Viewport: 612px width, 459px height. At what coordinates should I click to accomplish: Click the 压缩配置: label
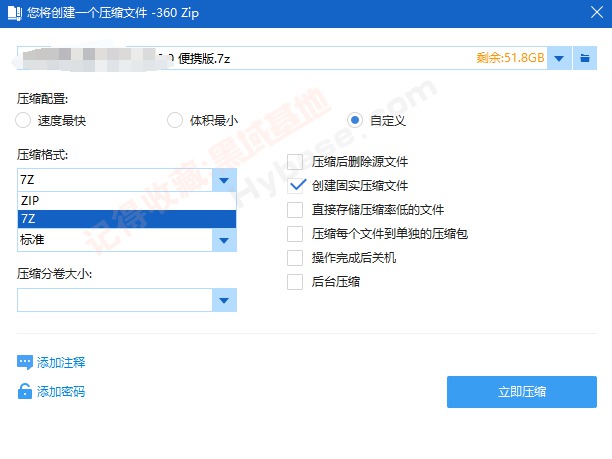tap(43, 98)
